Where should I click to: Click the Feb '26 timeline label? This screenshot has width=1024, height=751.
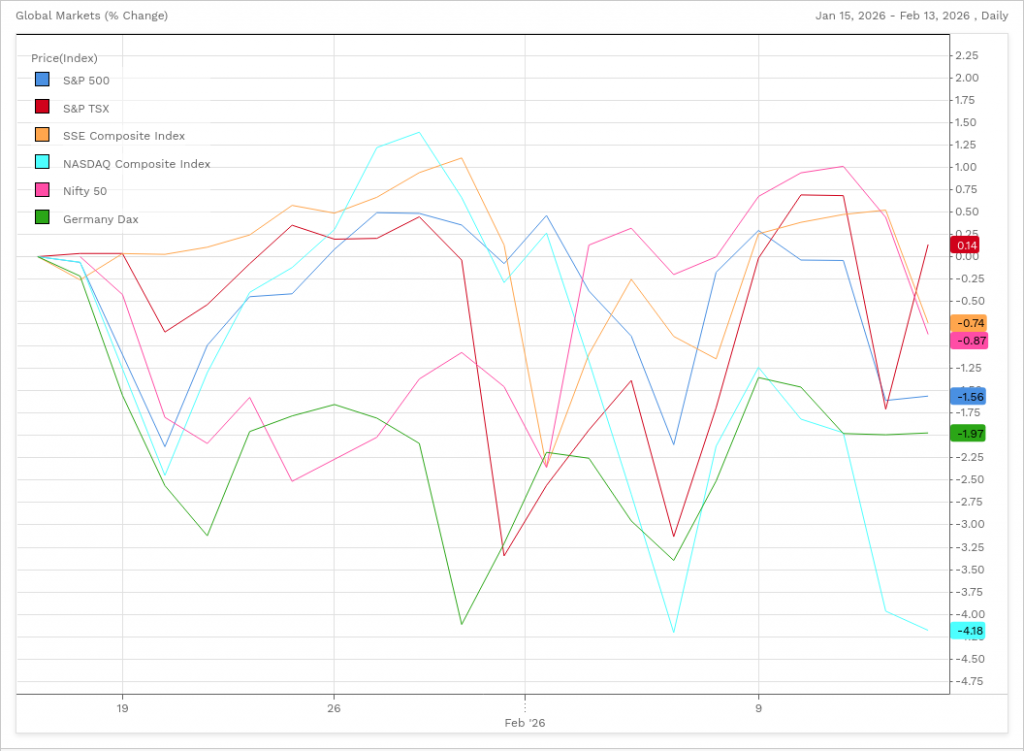click(524, 722)
